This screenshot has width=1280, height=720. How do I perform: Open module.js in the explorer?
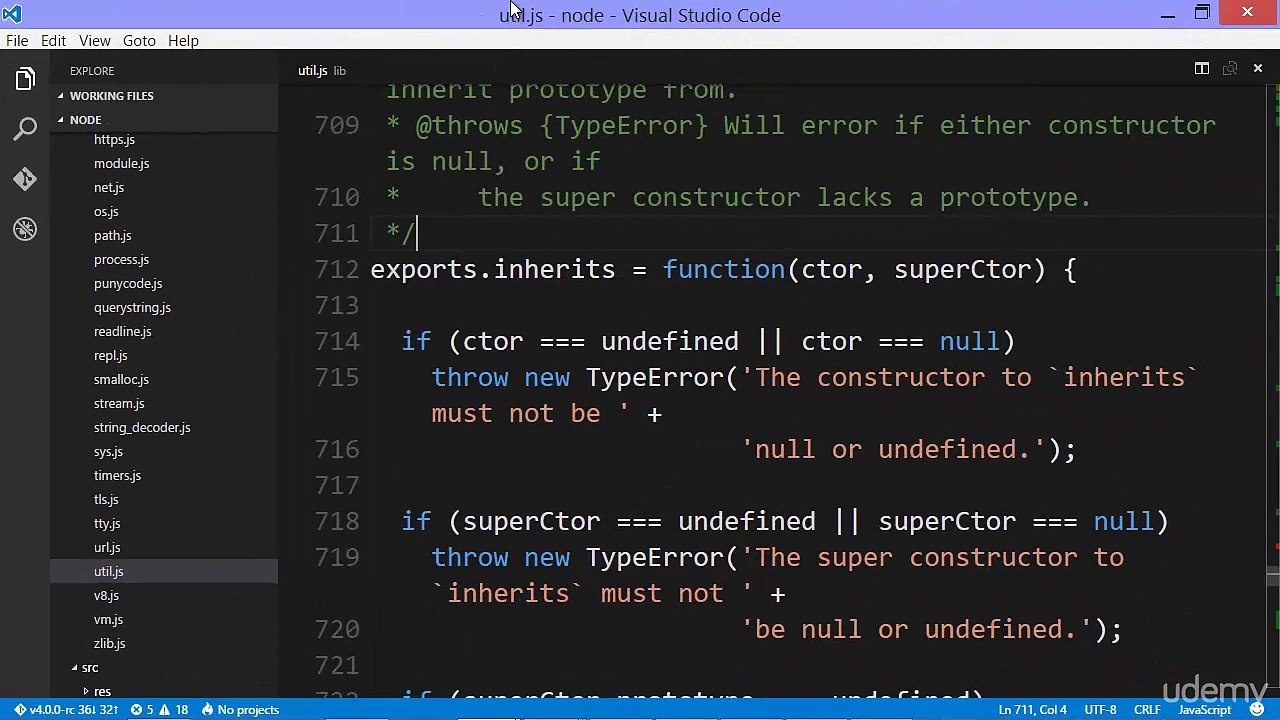tap(121, 164)
